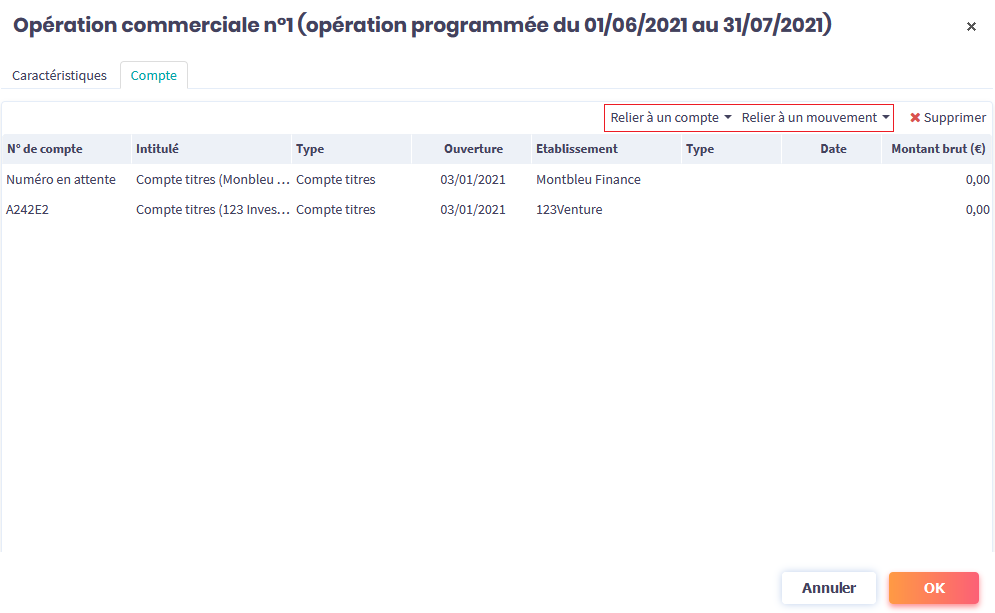The width and height of the screenshot is (995, 613).
Task: Click the Date column header
Action: (833, 149)
